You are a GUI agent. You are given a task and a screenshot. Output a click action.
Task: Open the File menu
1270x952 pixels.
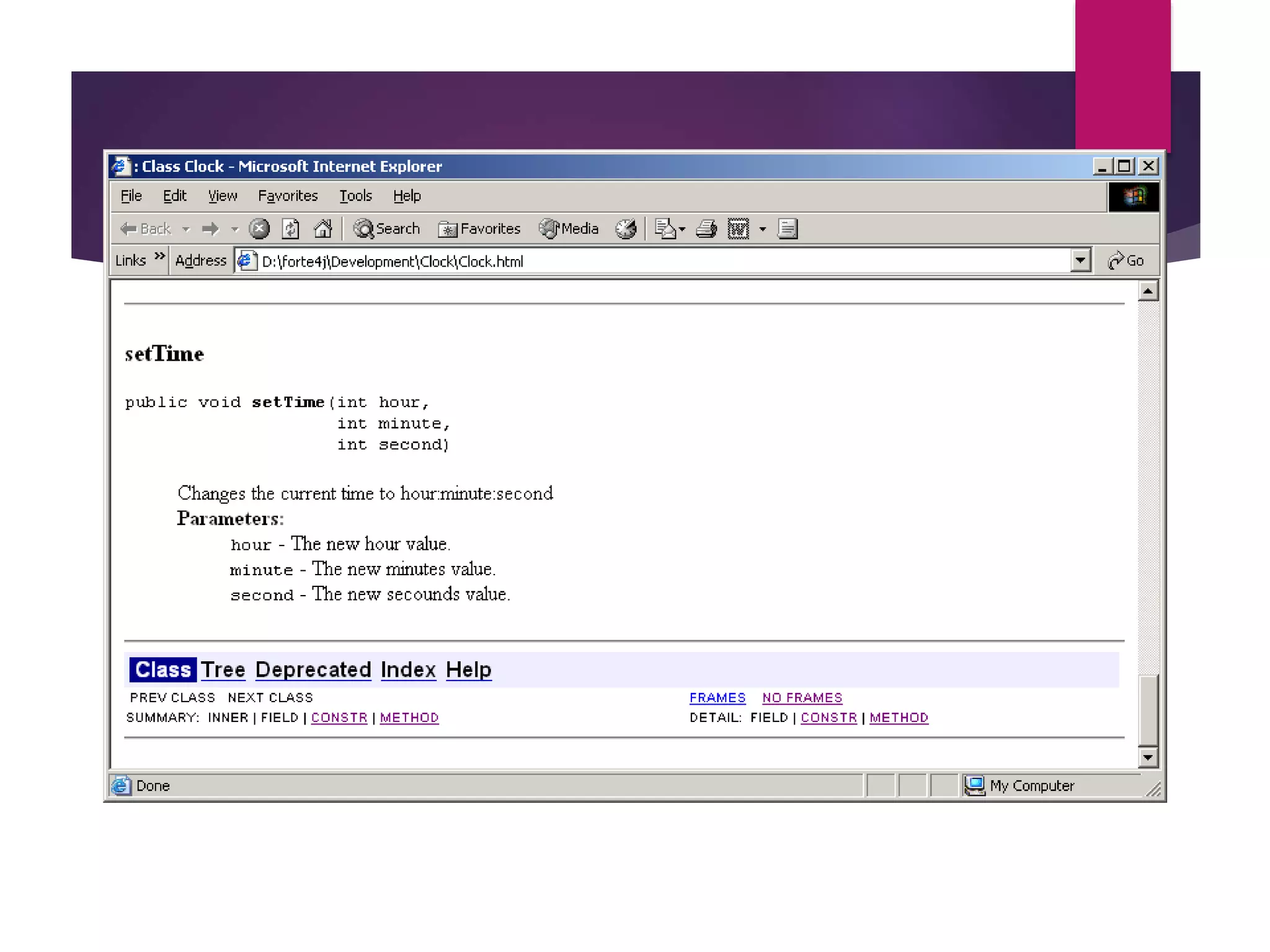coord(131,196)
